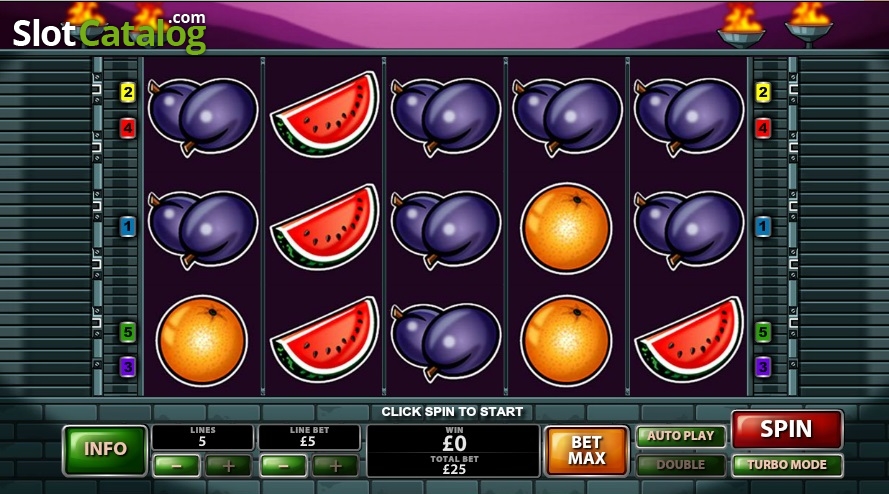Select the green payline 5 marker on right
The height and width of the screenshot is (494, 889).
coord(763,332)
